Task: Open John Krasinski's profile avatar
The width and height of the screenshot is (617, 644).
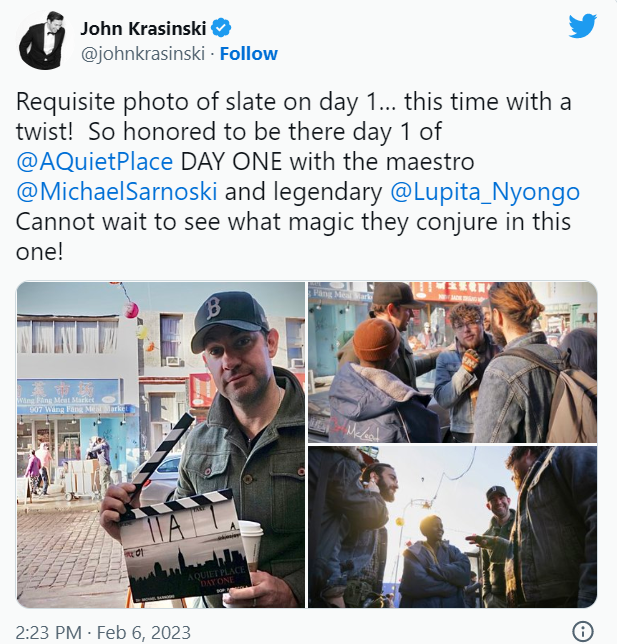Action: (x=42, y=40)
